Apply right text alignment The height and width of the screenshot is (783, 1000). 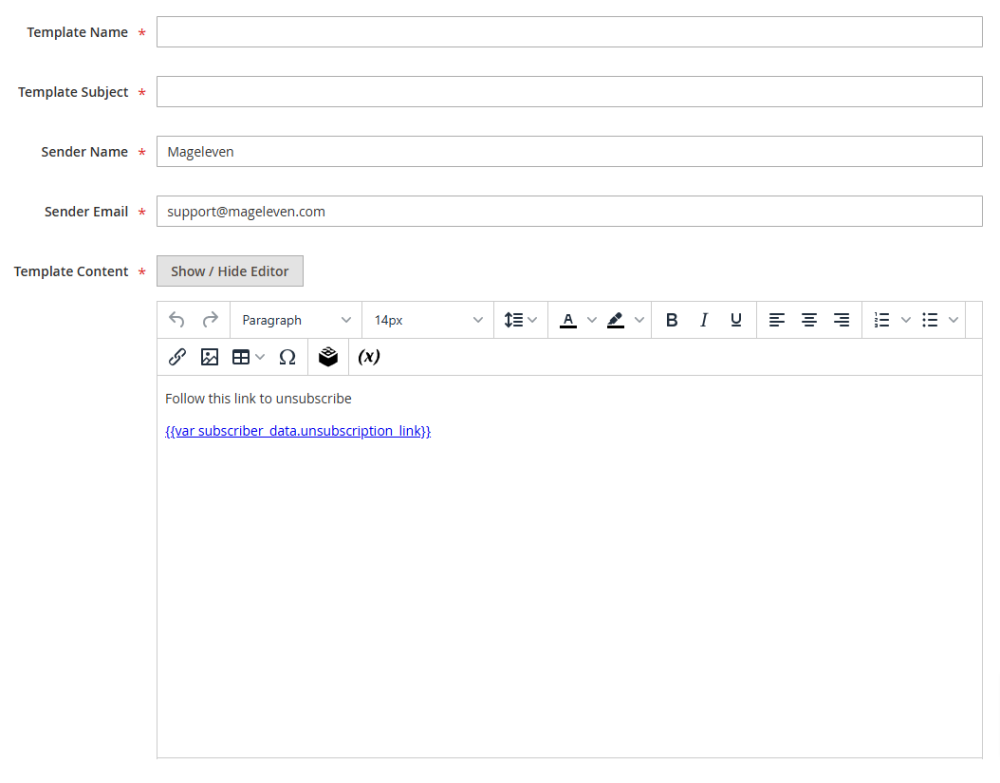pos(841,319)
